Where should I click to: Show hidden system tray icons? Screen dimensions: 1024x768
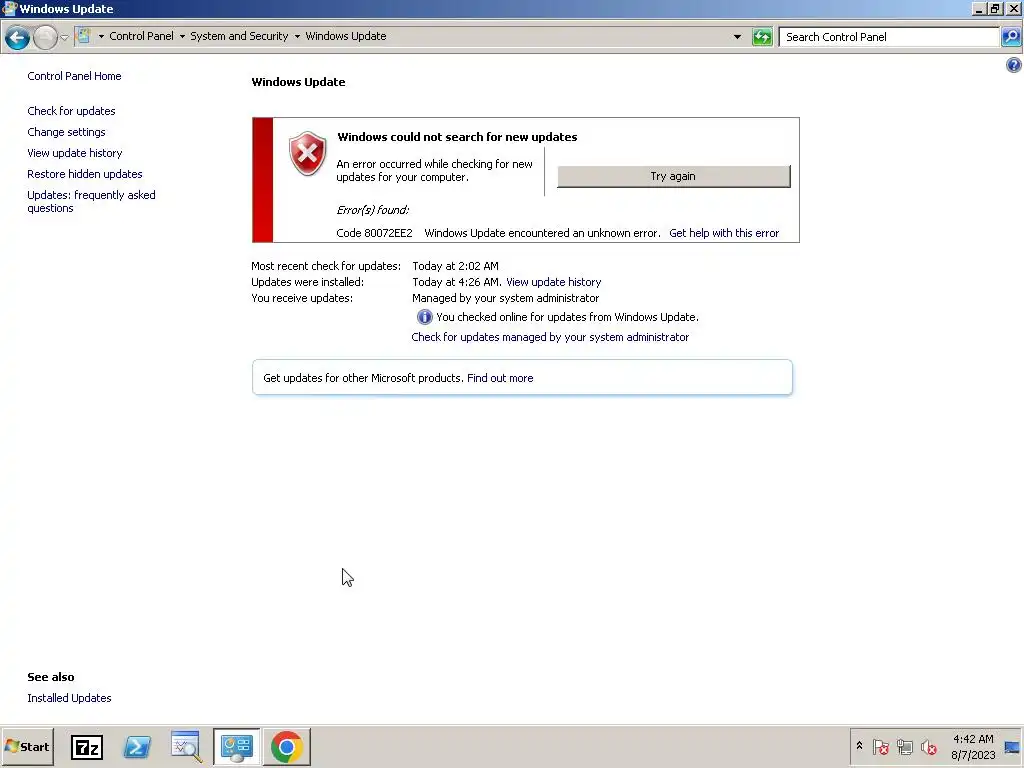pyautogui.click(x=859, y=746)
